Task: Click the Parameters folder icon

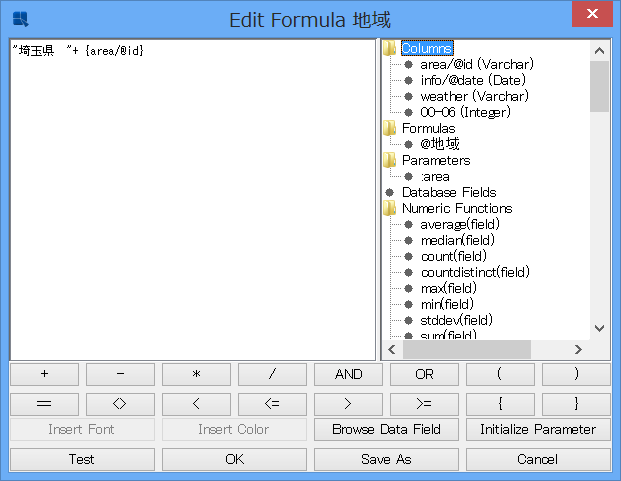Action: pos(390,160)
